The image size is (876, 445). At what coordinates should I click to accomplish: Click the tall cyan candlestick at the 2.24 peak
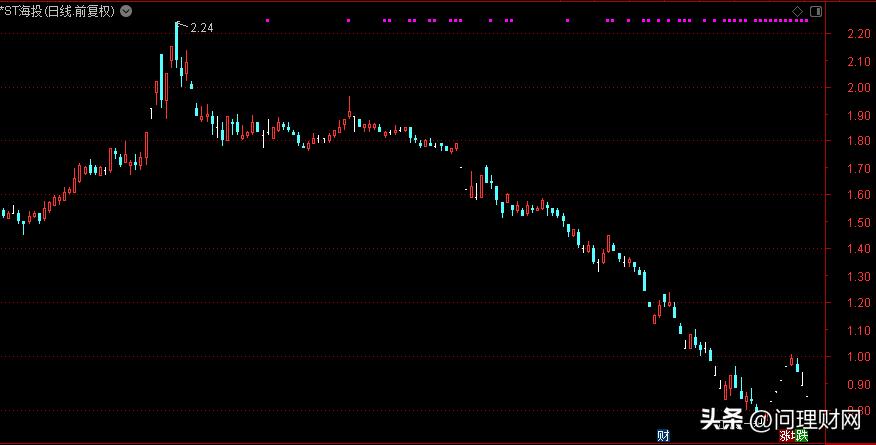177,44
